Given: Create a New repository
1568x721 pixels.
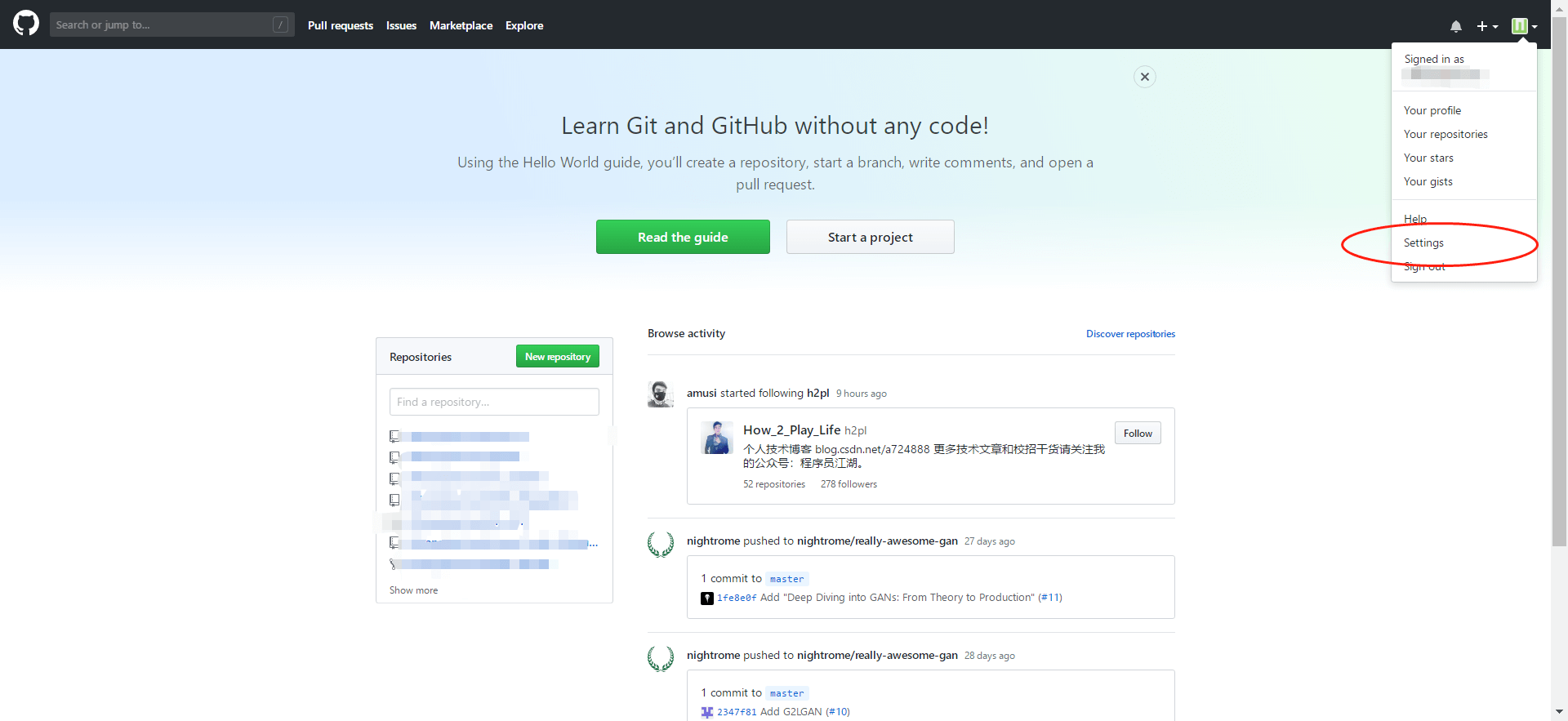Looking at the screenshot, I should [x=558, y=356].
